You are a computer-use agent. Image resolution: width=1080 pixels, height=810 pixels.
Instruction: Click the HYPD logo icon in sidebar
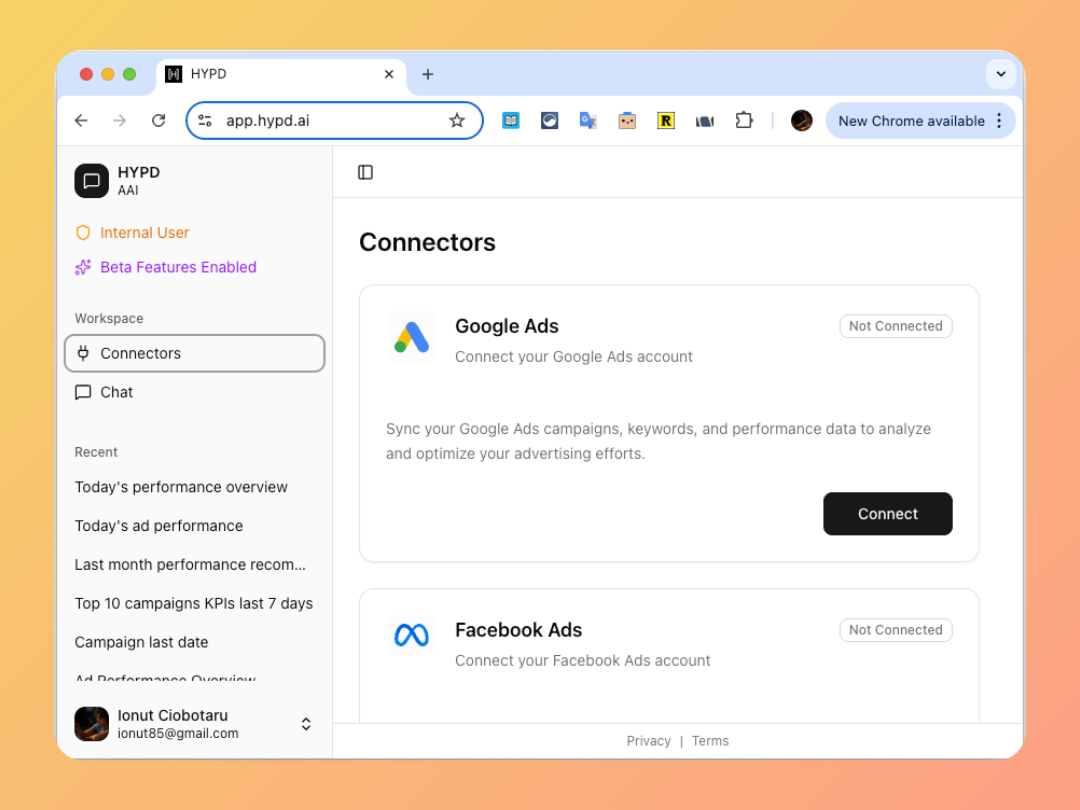pos(91,180)
